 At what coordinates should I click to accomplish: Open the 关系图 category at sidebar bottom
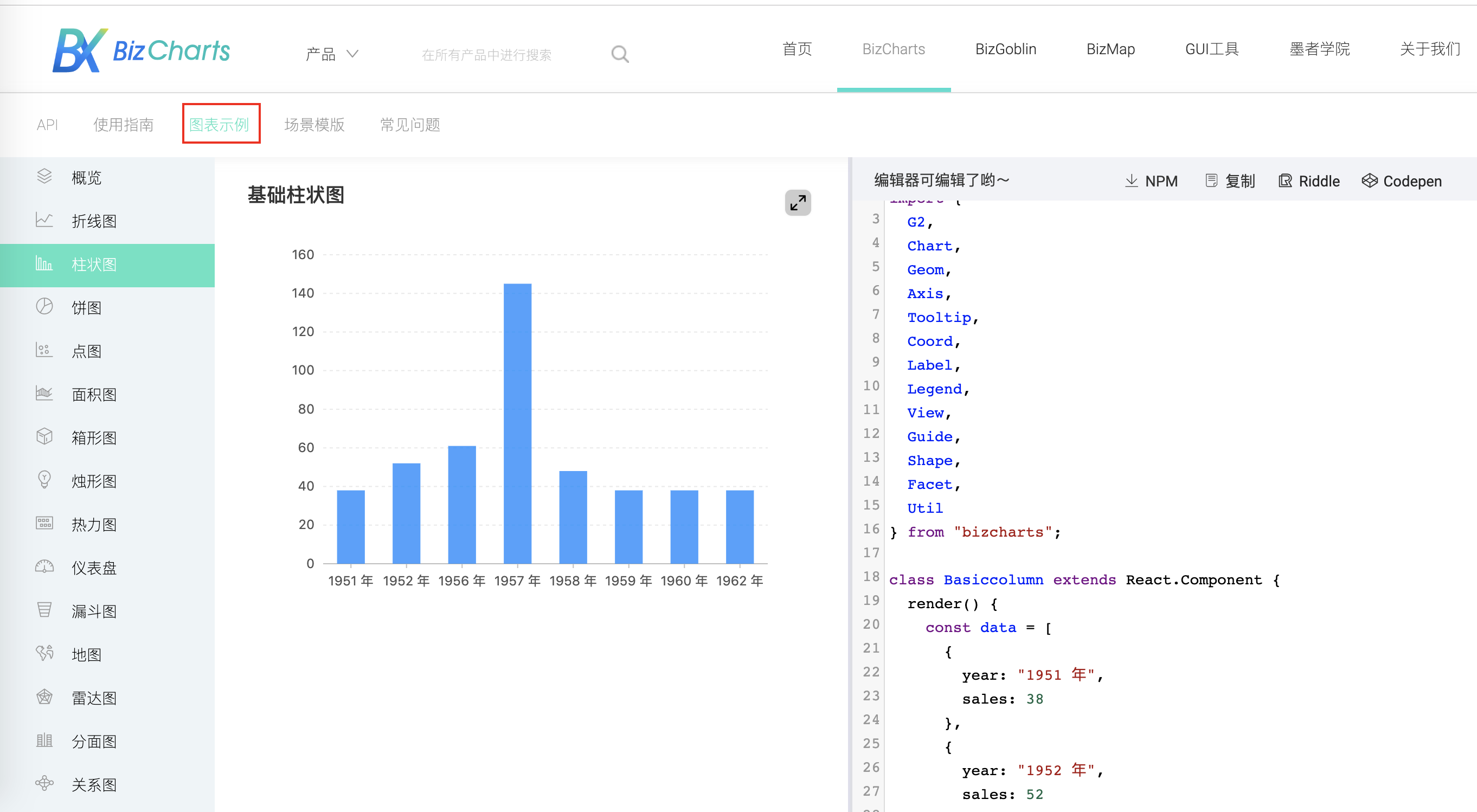pyautogui.click(x=94, y=784)
